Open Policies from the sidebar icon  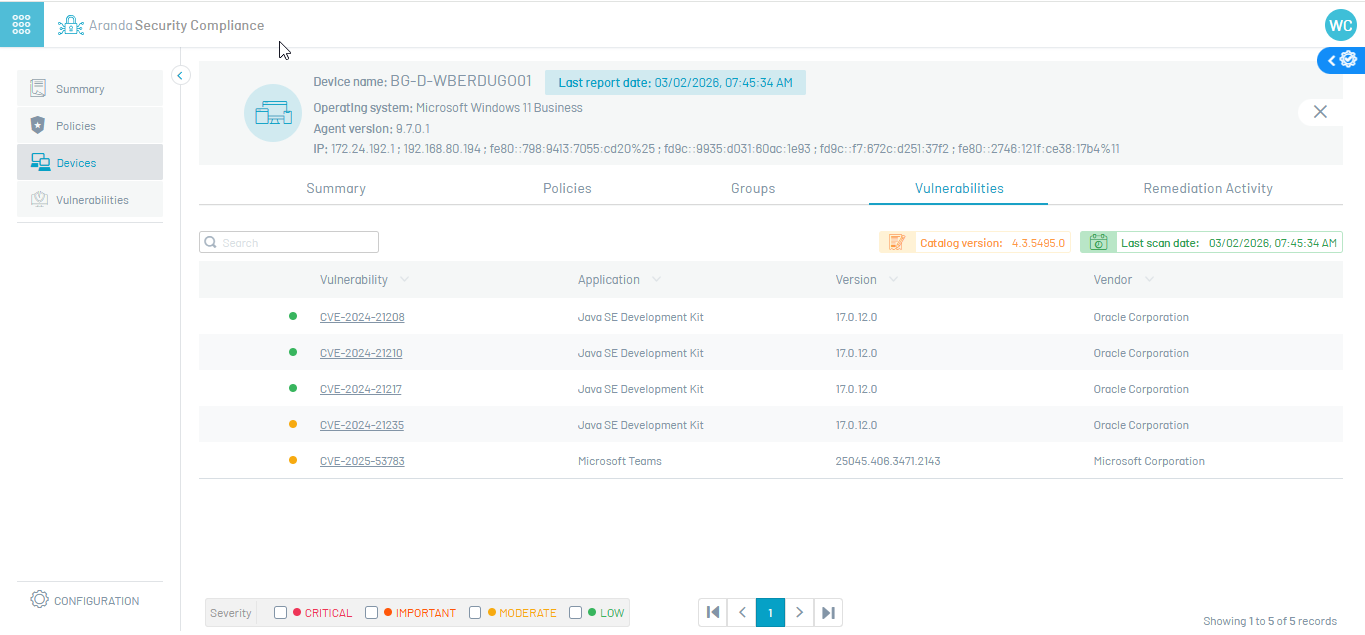click(39, 126)
